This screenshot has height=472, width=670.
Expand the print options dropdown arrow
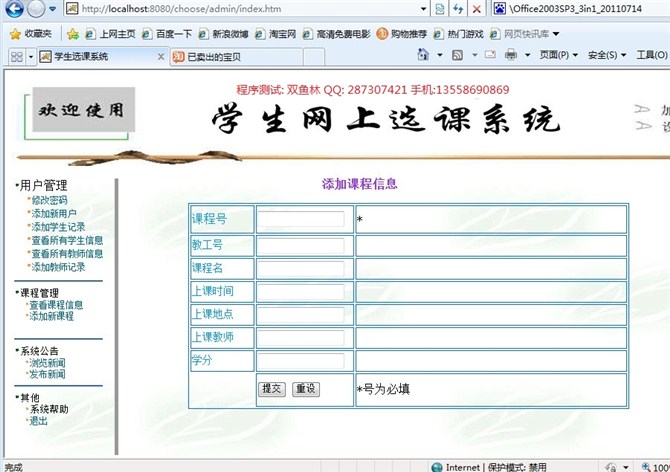coord(527,55)
